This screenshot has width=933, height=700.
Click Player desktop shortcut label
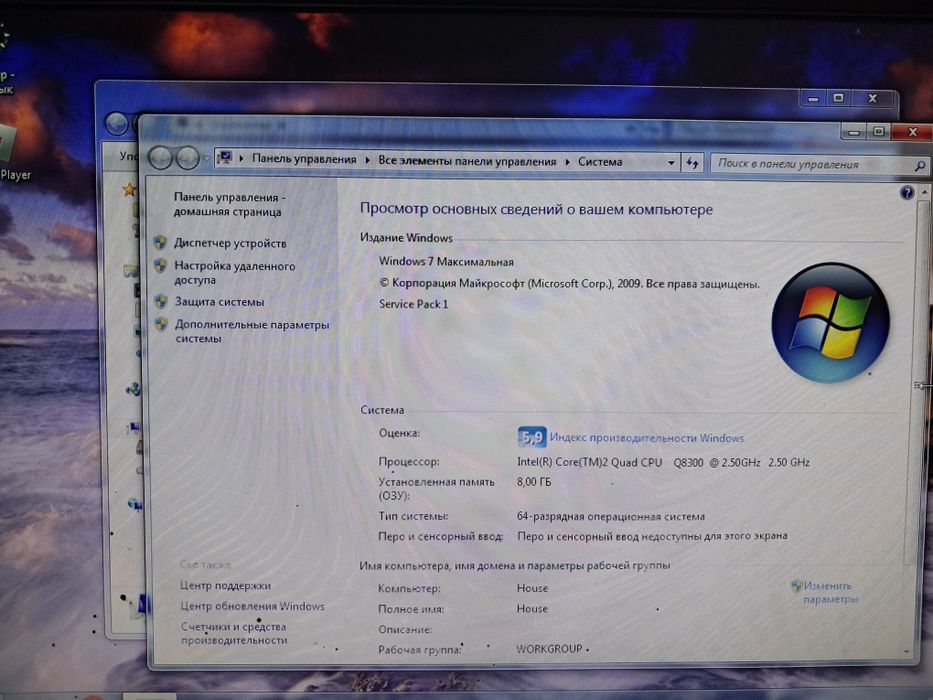pyautogui.click(x=15, y=175)
